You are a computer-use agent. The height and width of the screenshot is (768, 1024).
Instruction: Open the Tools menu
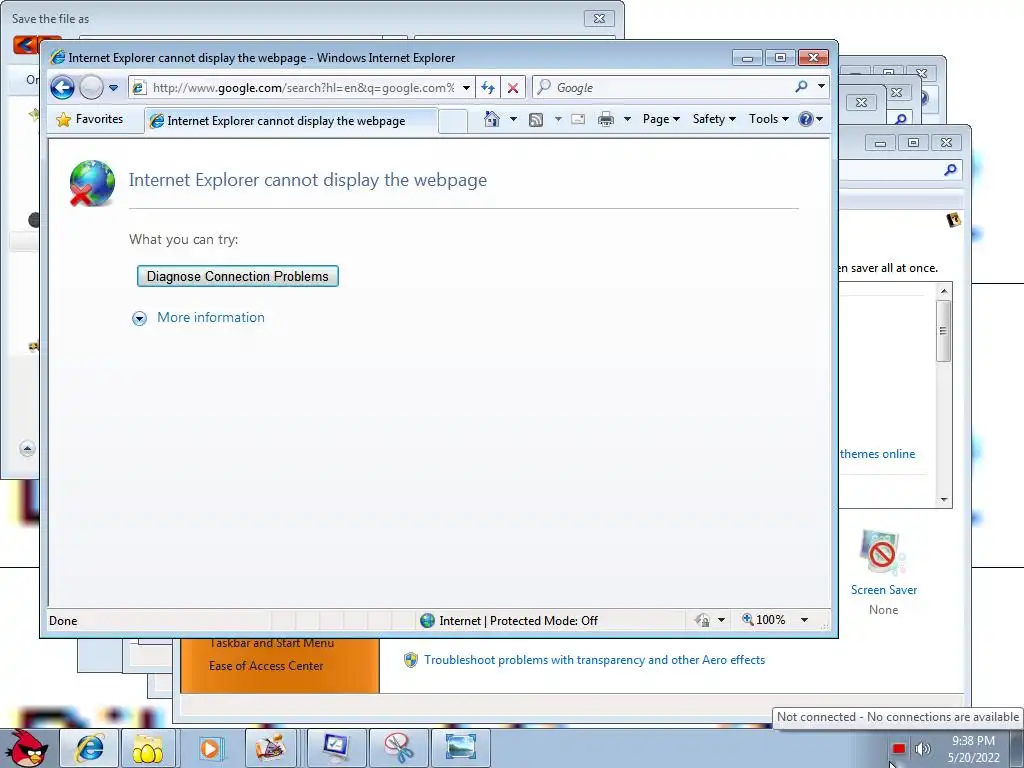point(769,119)
